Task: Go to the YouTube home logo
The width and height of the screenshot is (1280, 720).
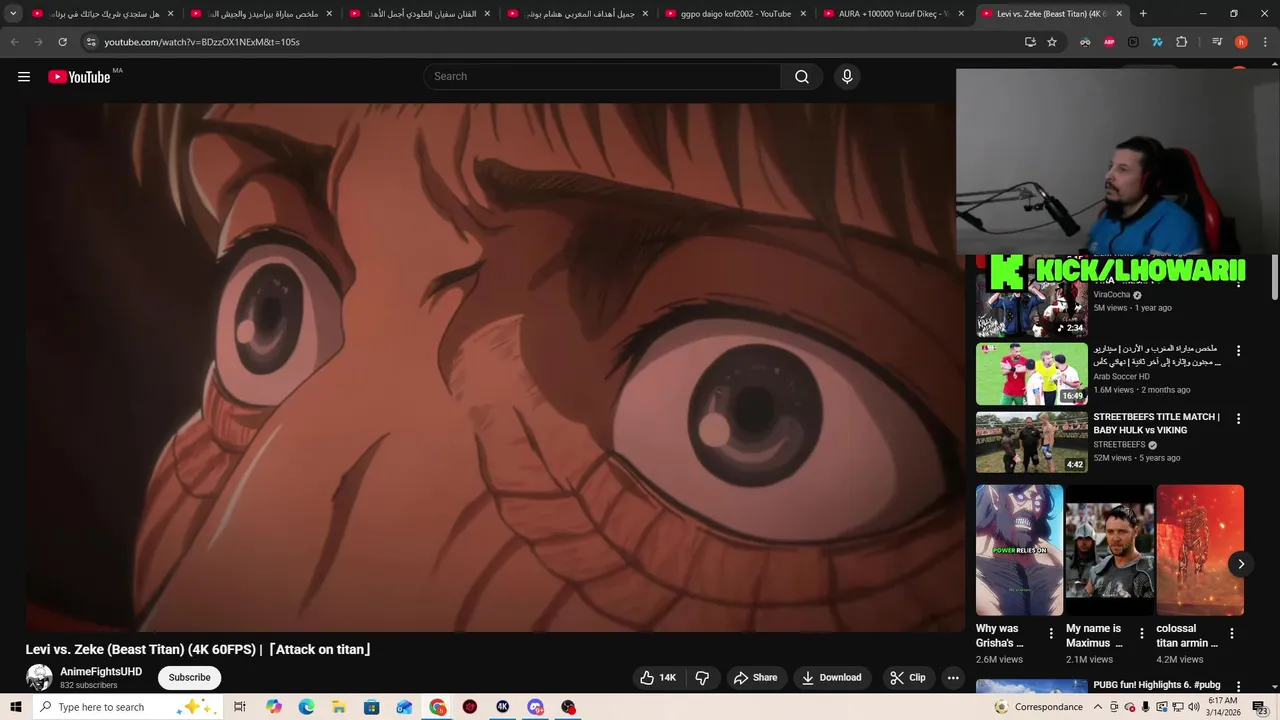Action: tap(79, 77)
